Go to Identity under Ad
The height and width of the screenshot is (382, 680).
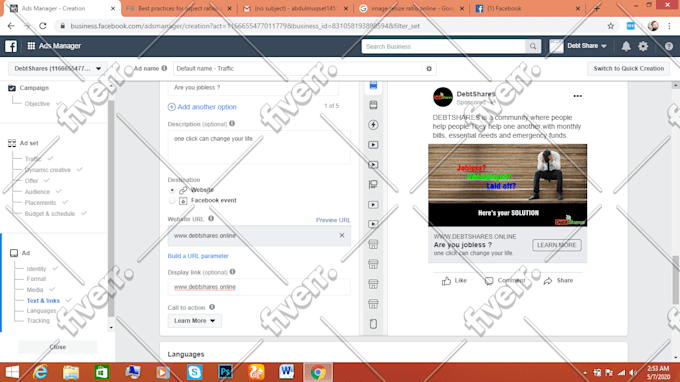click(36, 269)
